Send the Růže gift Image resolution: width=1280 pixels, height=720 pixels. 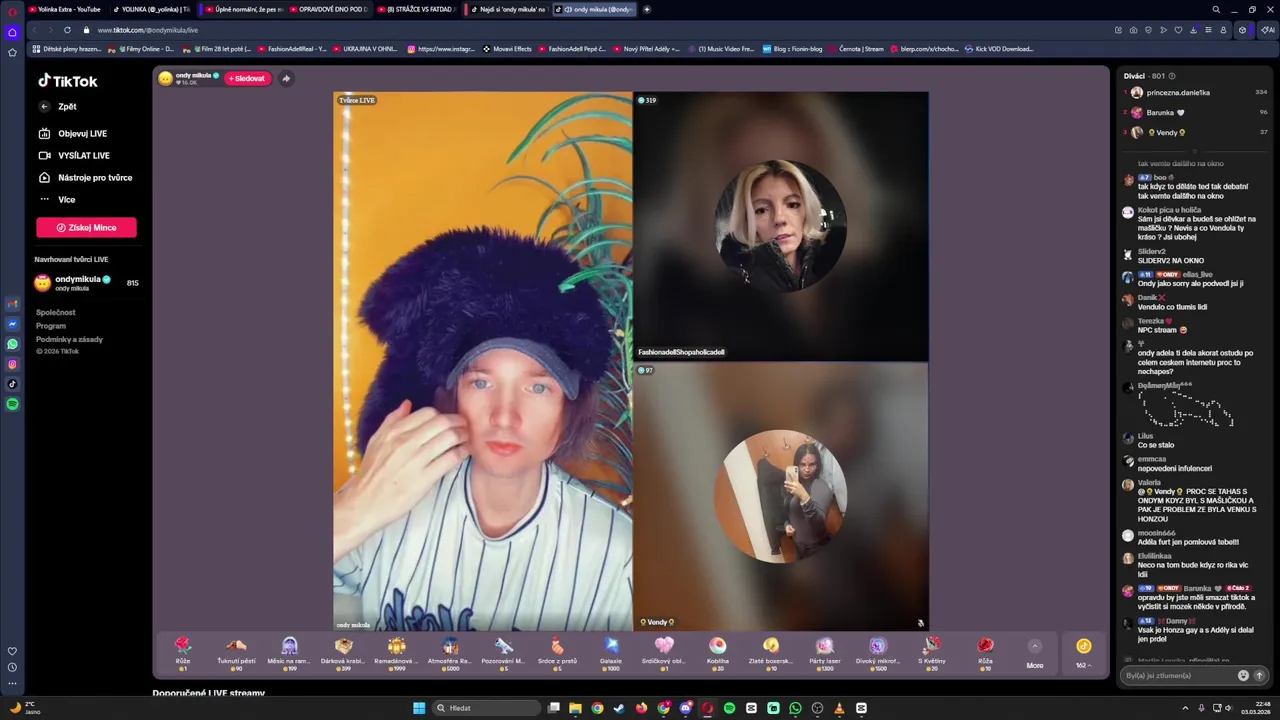pos(183,652)
